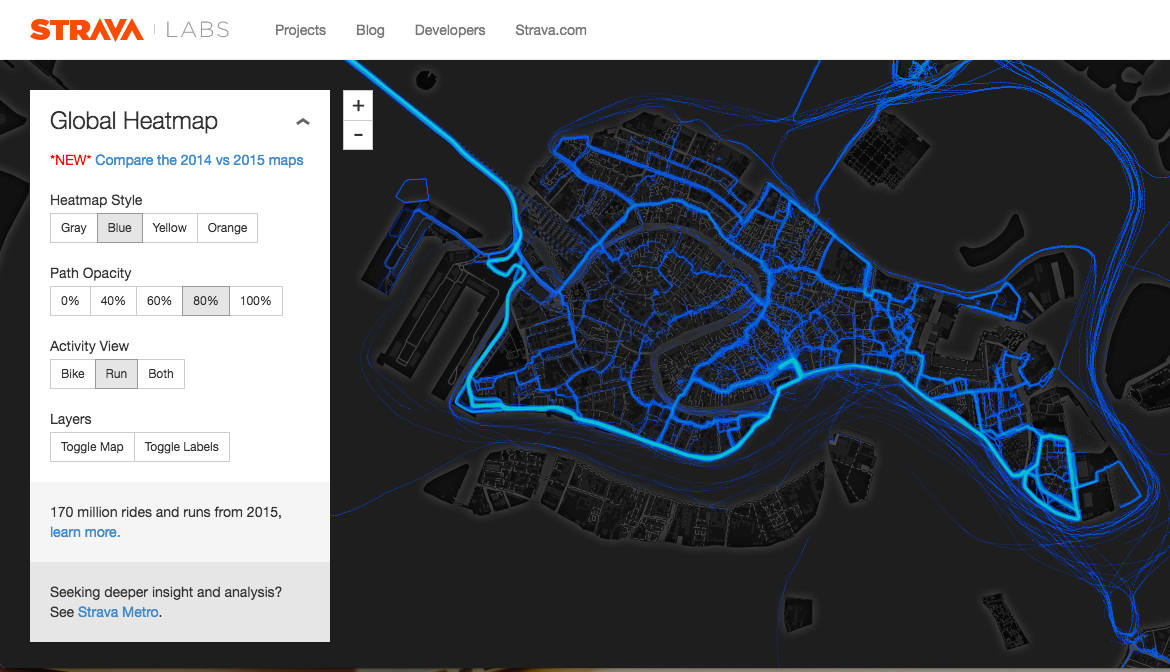Click the Global Heatmap title

point(134,121)
